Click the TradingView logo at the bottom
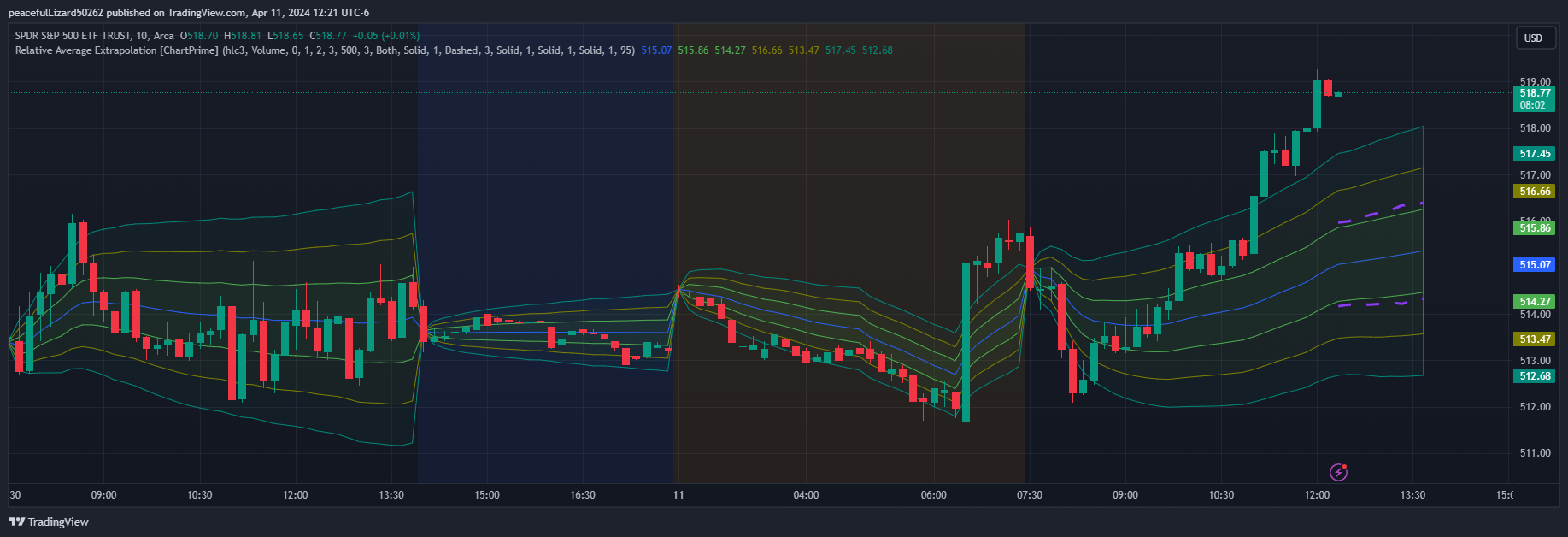 point(49,522)
